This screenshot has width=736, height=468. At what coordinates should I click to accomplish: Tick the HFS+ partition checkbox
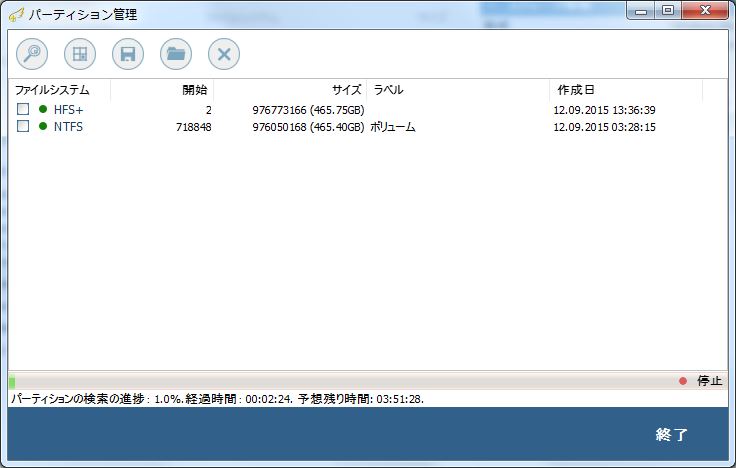coord(23,109)
